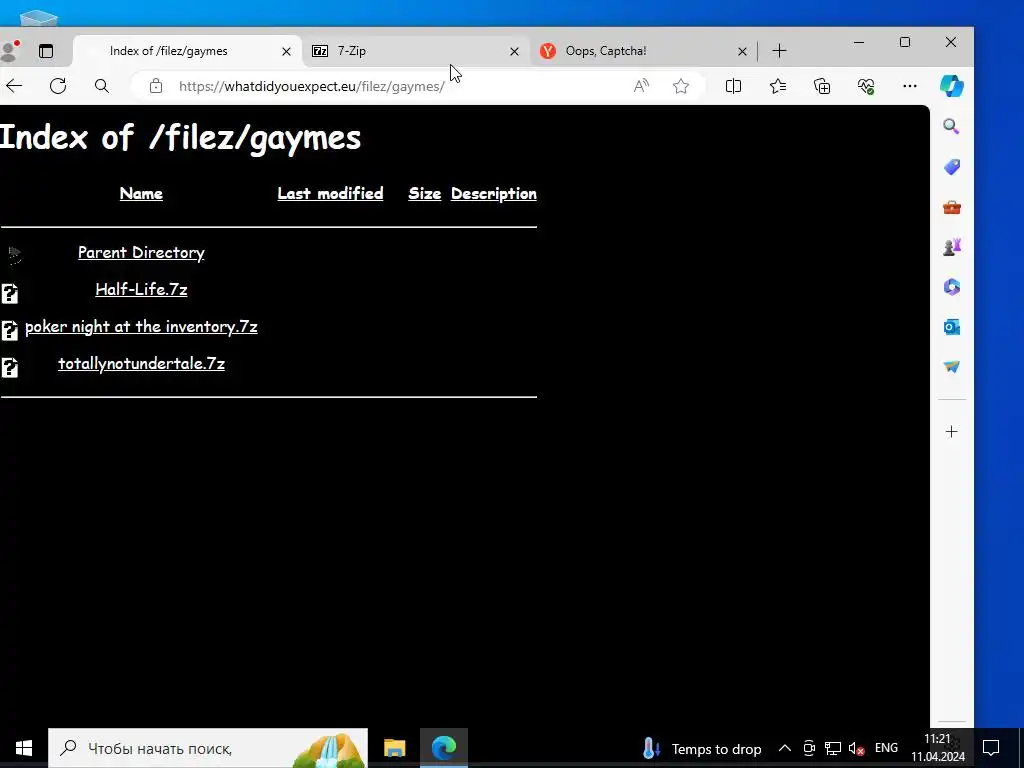The height and width of the screenshot is (768, 1024).
Task: Open the tab actions menu icon
Action: tap(46, 51)
